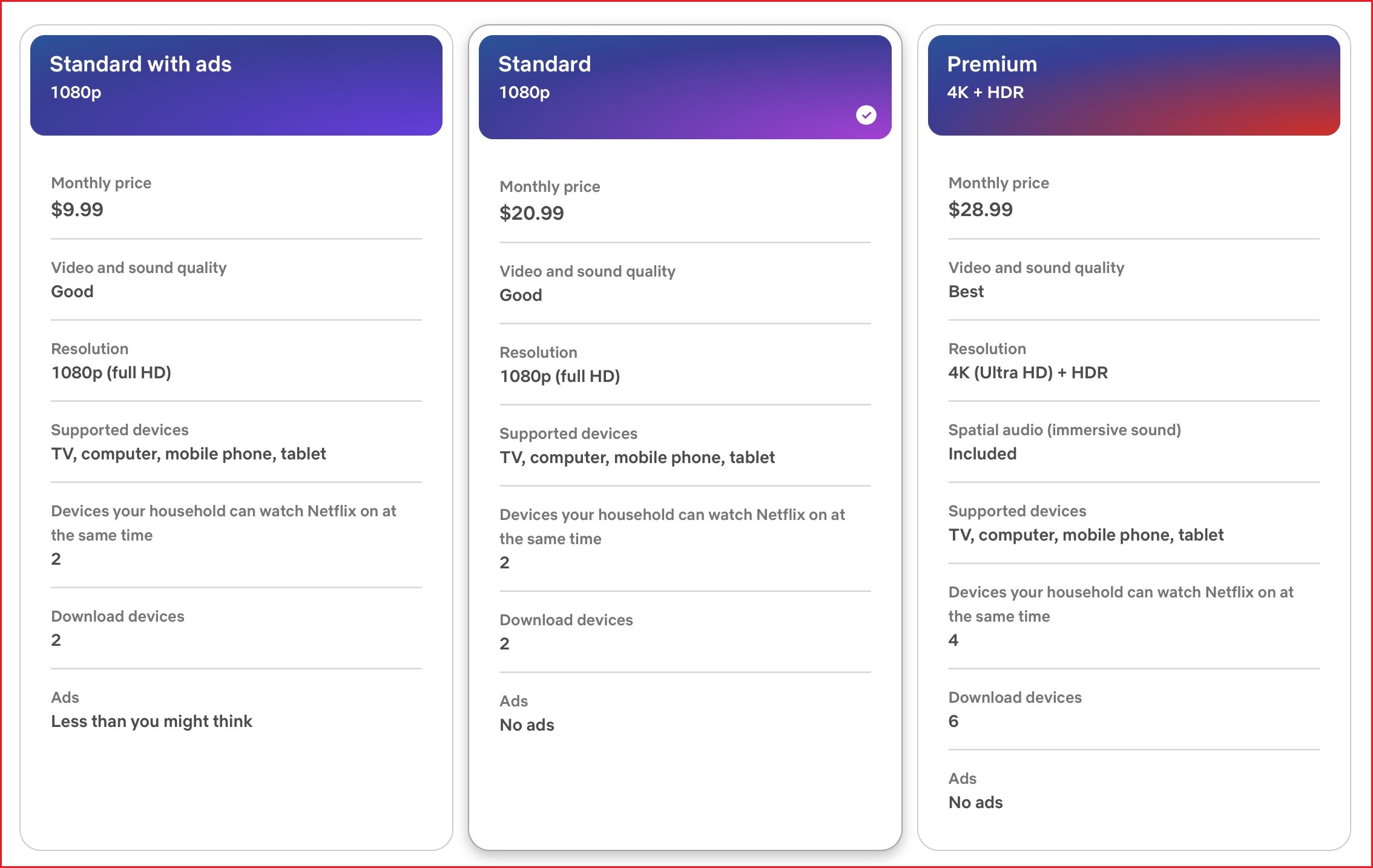Click 'No ads' in the Premium card
The image size is (1373, 868).
(975, 803)
